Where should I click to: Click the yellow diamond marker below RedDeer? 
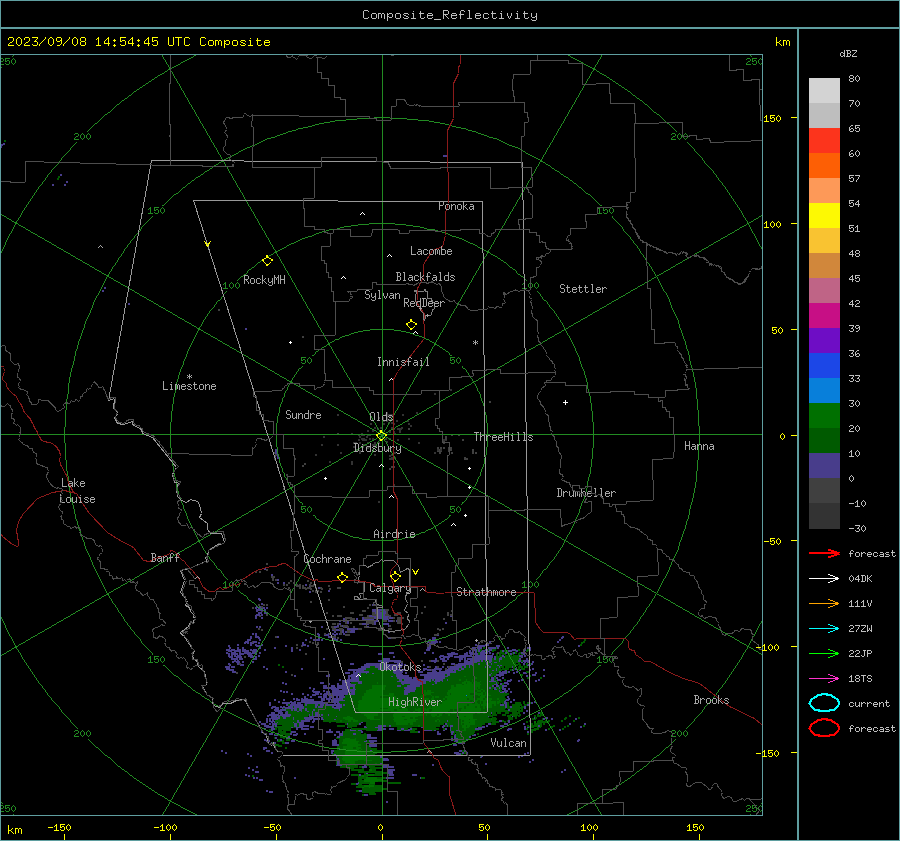tap(411, 325)
